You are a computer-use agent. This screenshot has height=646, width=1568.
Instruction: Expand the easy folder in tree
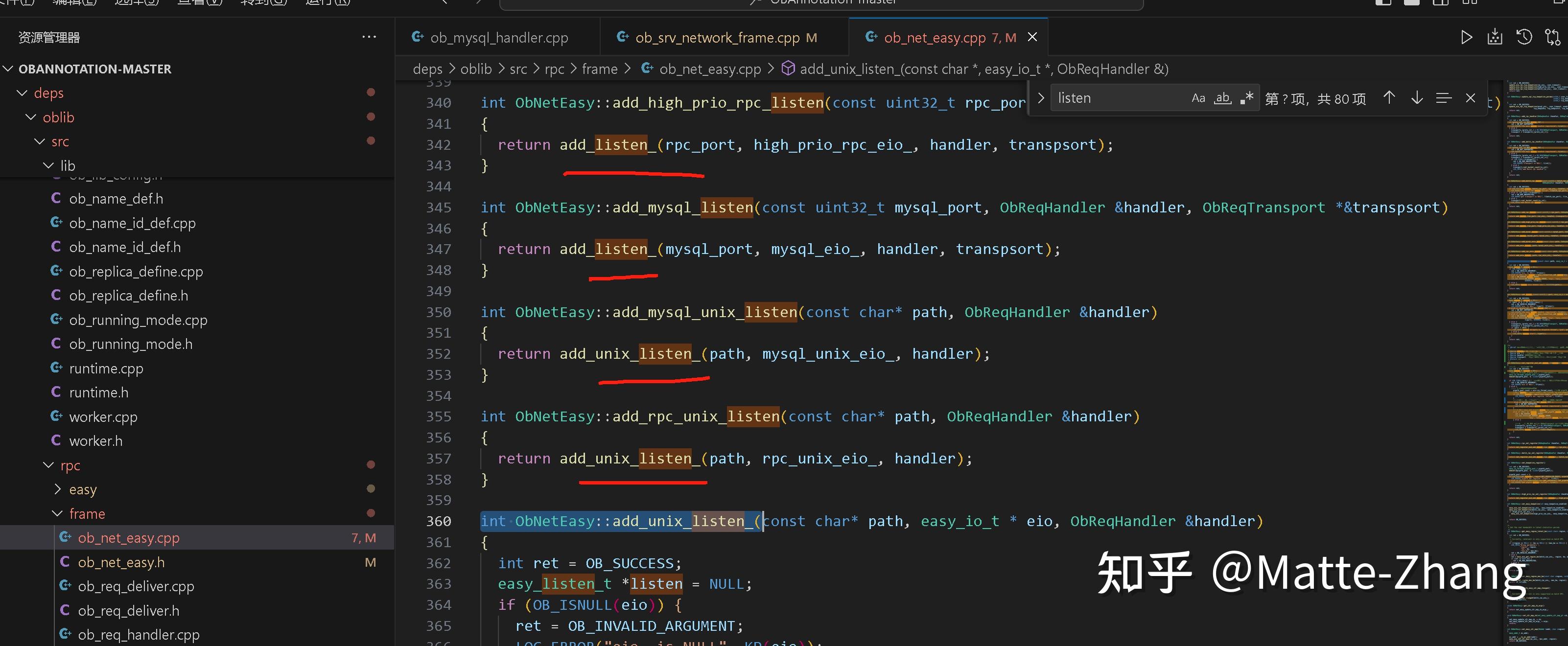coord(83,490)
